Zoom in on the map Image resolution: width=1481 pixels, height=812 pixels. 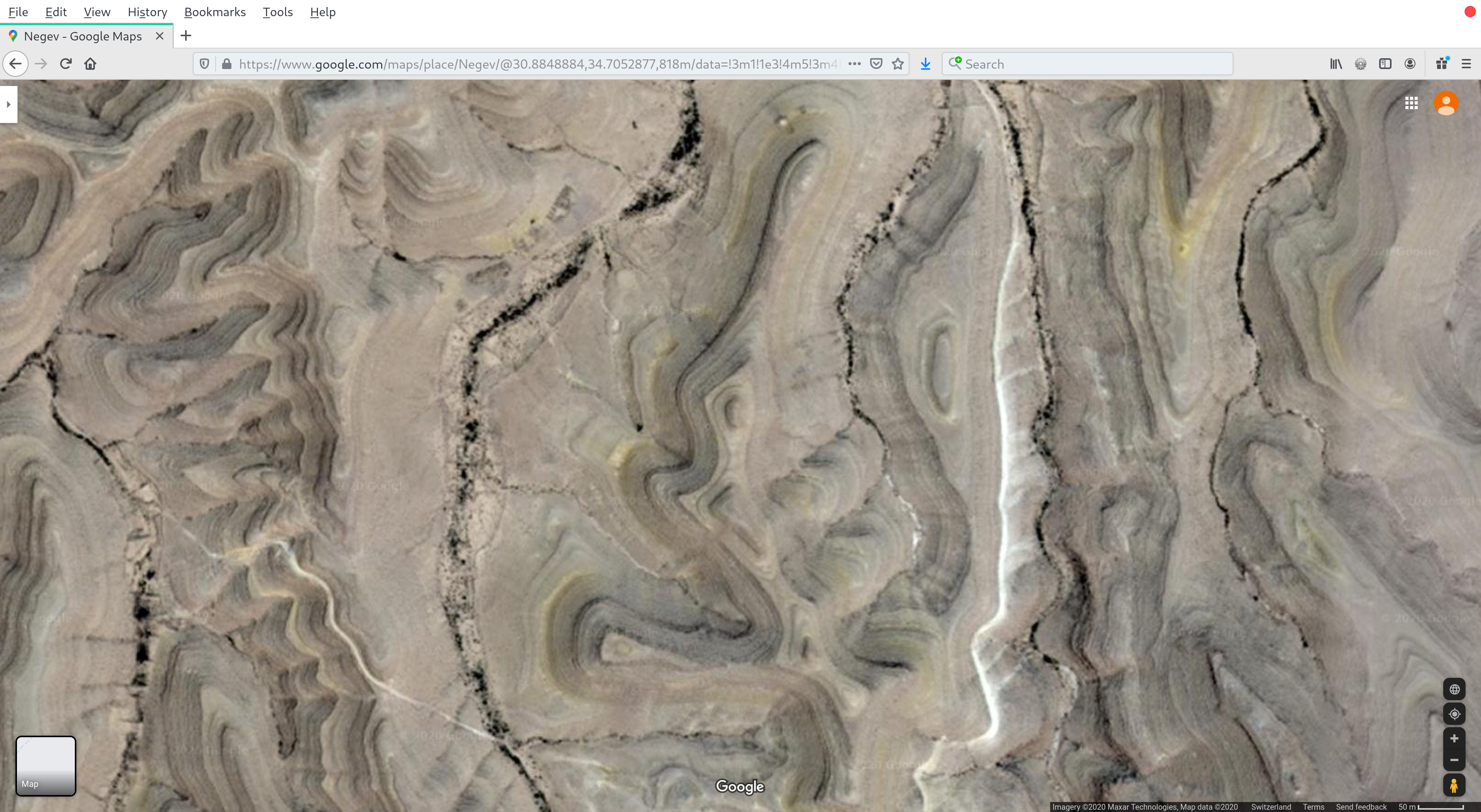[x=1454, y=738]
